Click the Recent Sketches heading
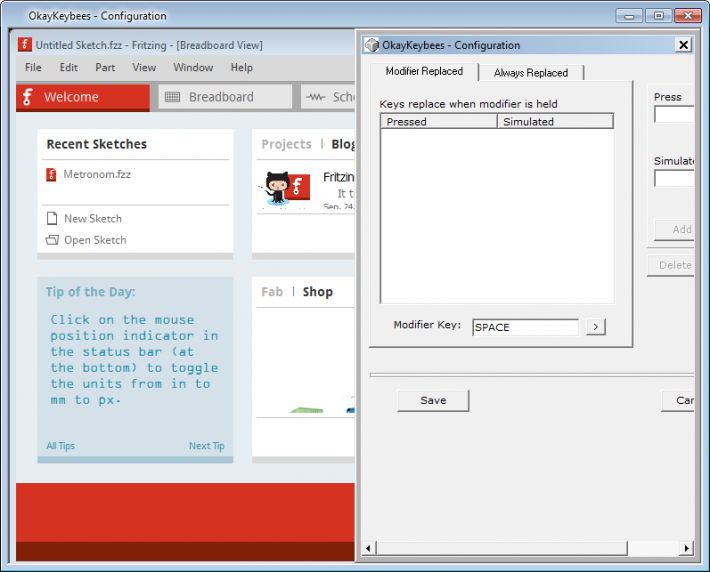 click(96, 144)
